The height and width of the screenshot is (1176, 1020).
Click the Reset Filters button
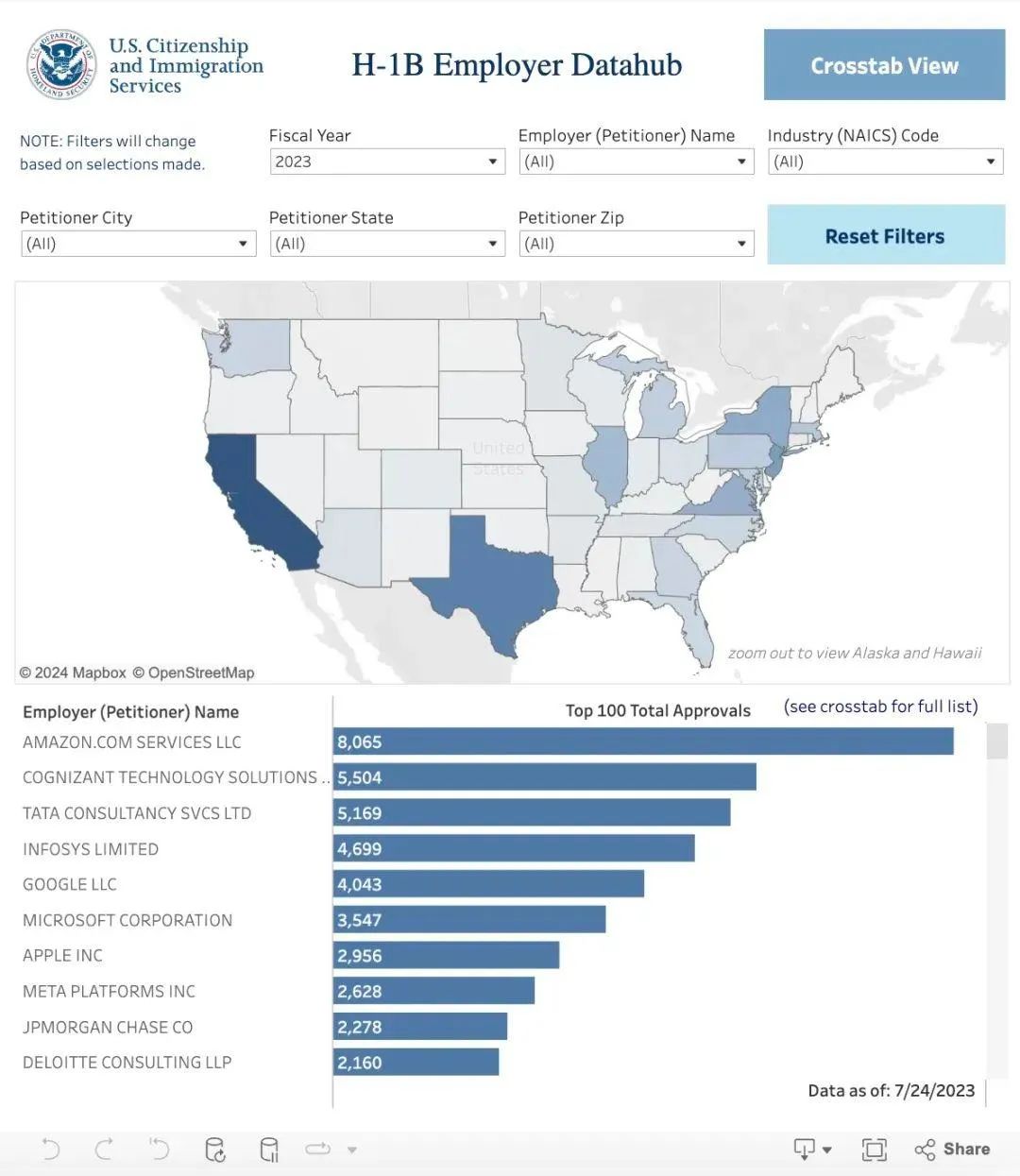point(885,235)
